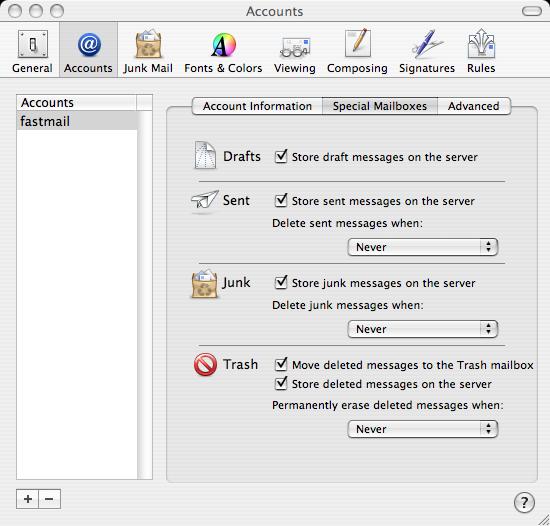Switch to Viewing preferences
The image size is (550, 526).
pyautogui.click(x=295, y=51)
